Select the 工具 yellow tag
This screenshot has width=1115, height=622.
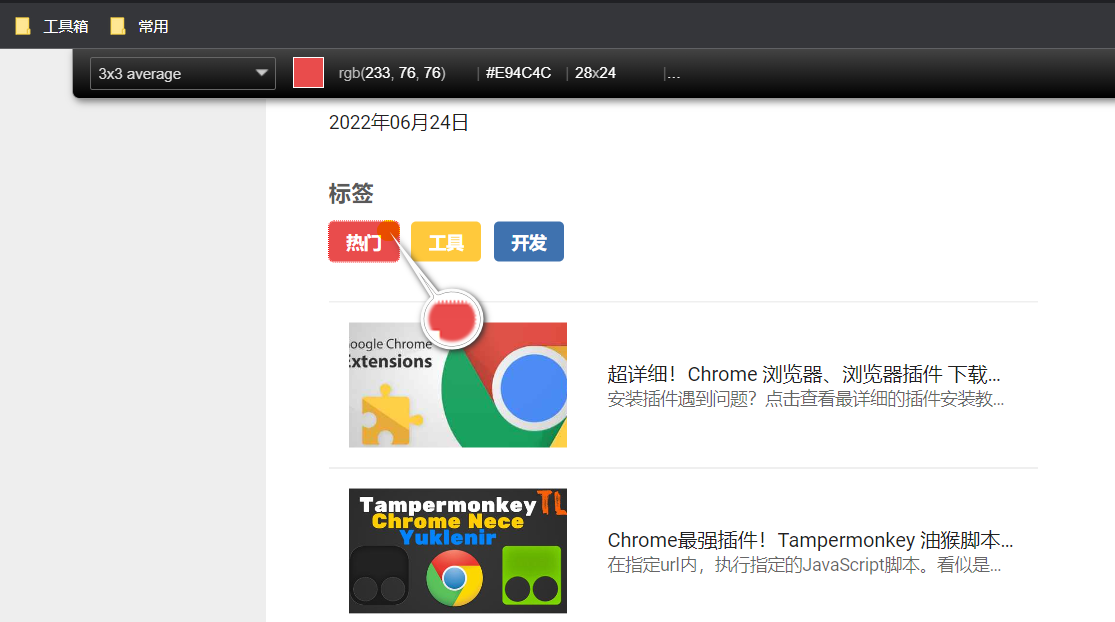(x=446, y=242)
